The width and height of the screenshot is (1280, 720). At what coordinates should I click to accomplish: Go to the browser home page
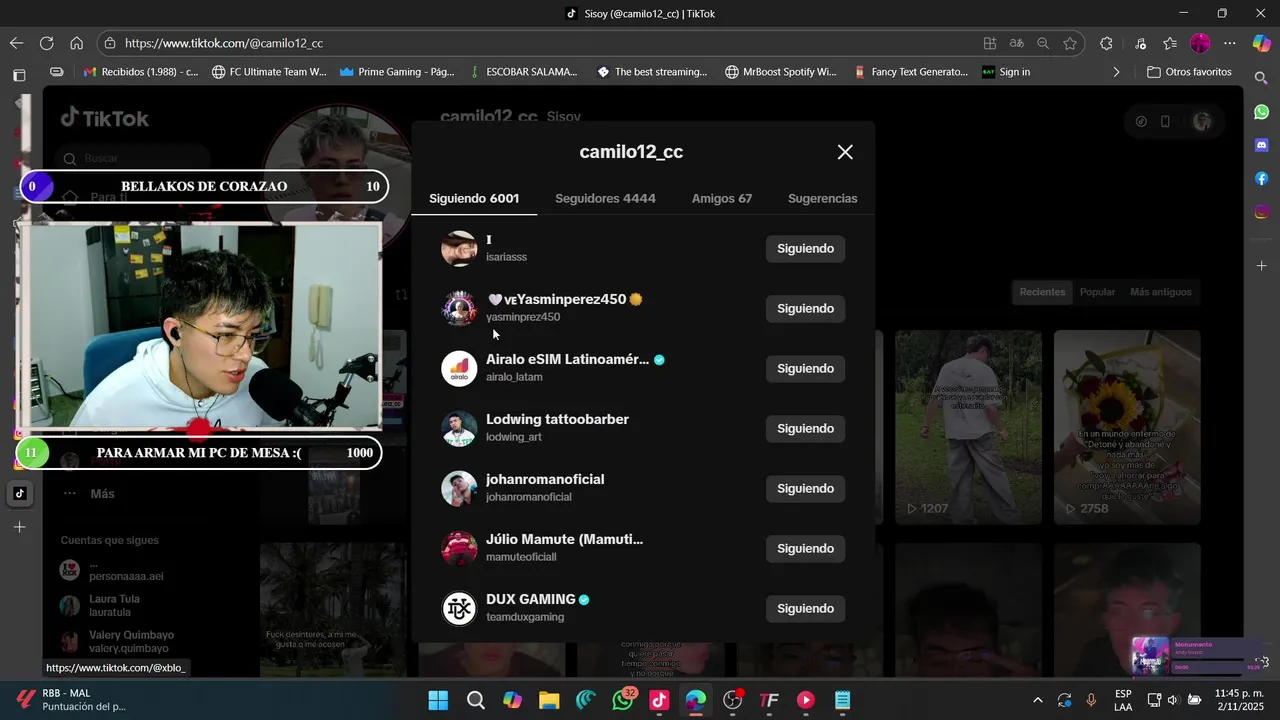point(76,43)
